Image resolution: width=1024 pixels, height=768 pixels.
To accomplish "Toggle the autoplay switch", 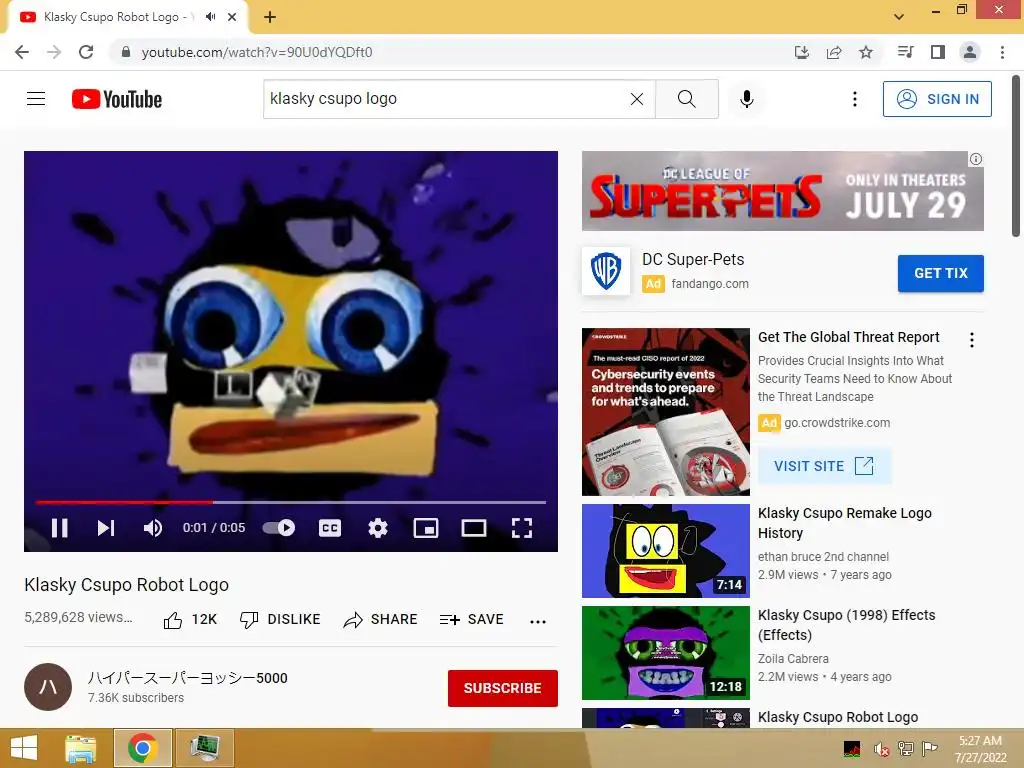I will coord(279,528).
